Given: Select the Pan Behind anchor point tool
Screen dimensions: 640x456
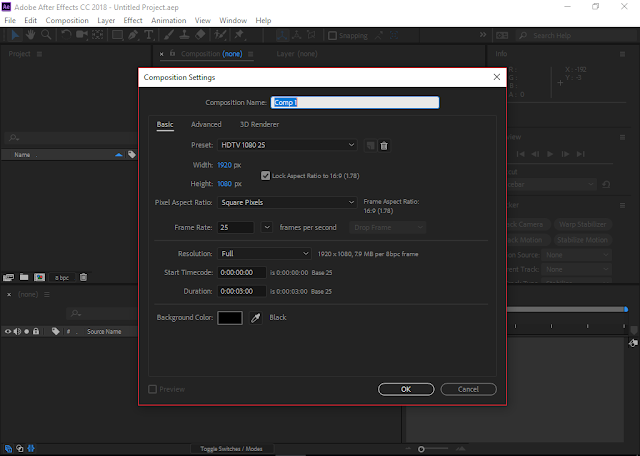Looking at the screenshot, I should tap(98, 35).
